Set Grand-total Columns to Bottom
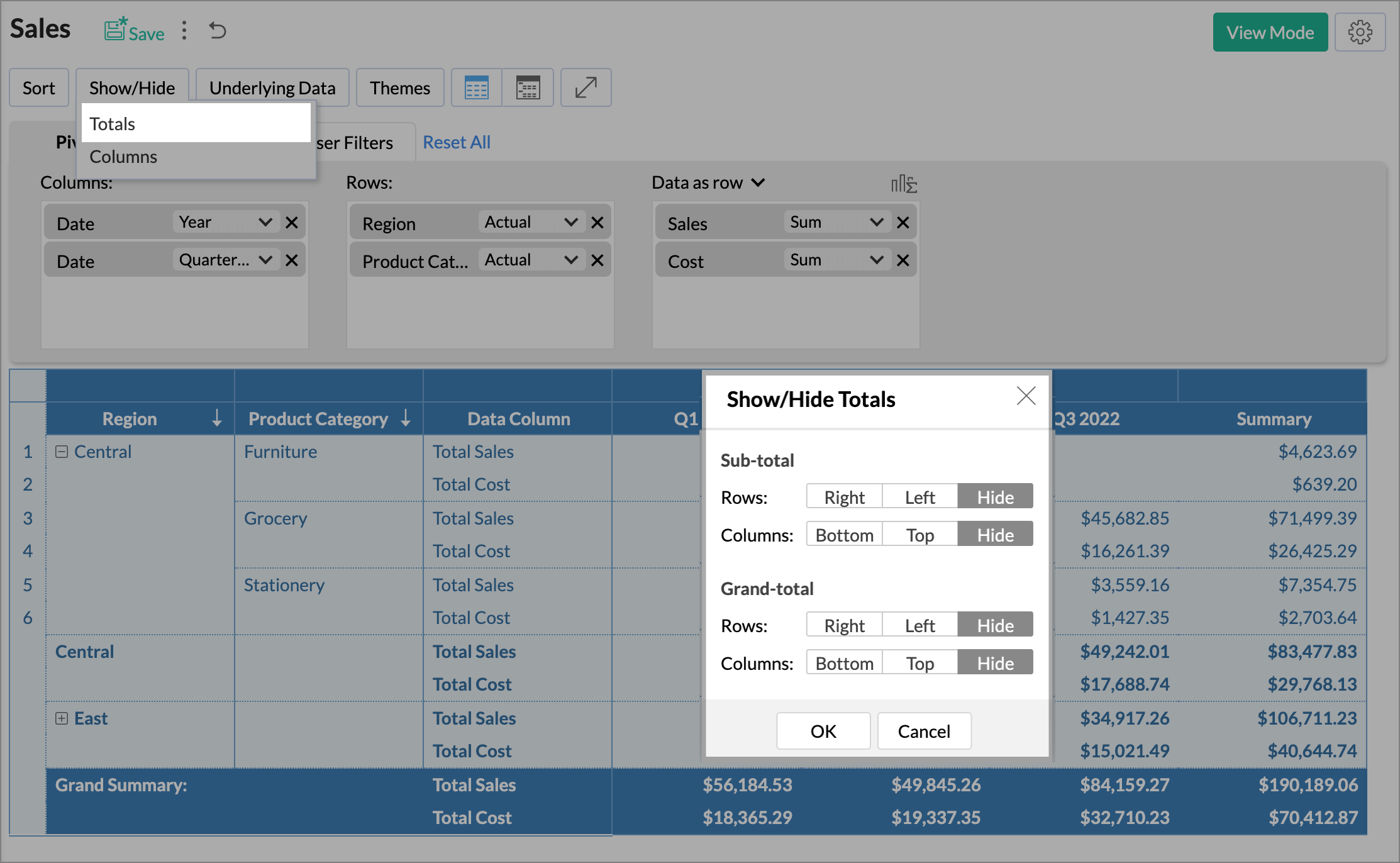Screen dimensions: 1400x863 [x=844, y=663]
